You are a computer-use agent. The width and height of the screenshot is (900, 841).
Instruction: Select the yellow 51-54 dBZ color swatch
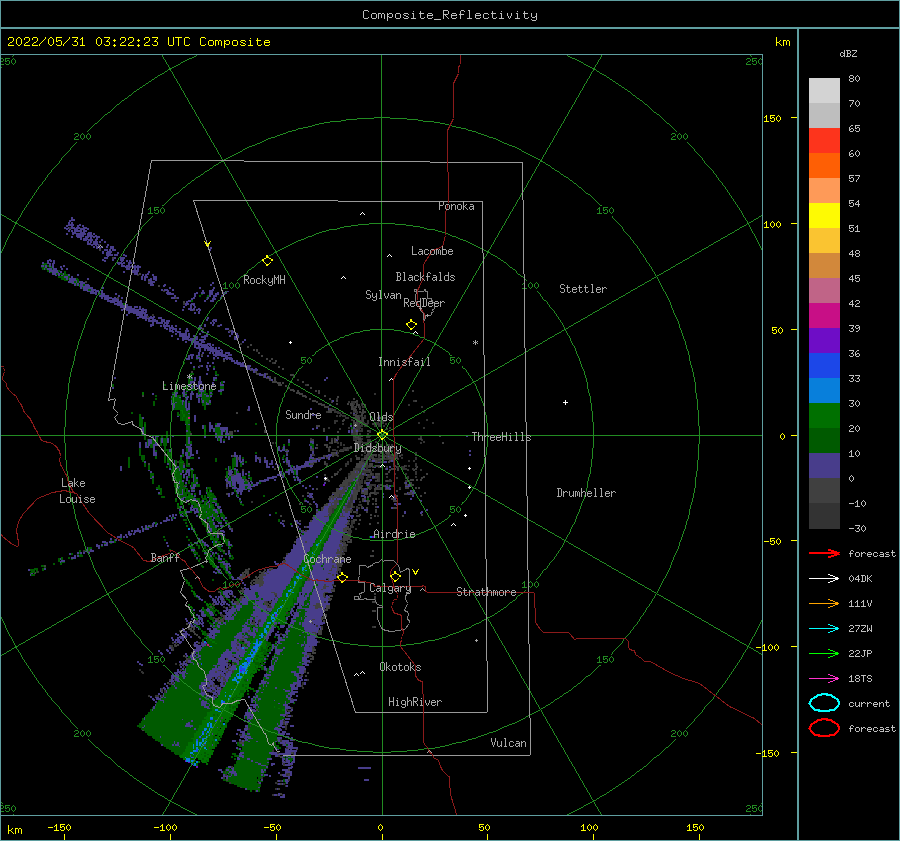coord(824,216)
